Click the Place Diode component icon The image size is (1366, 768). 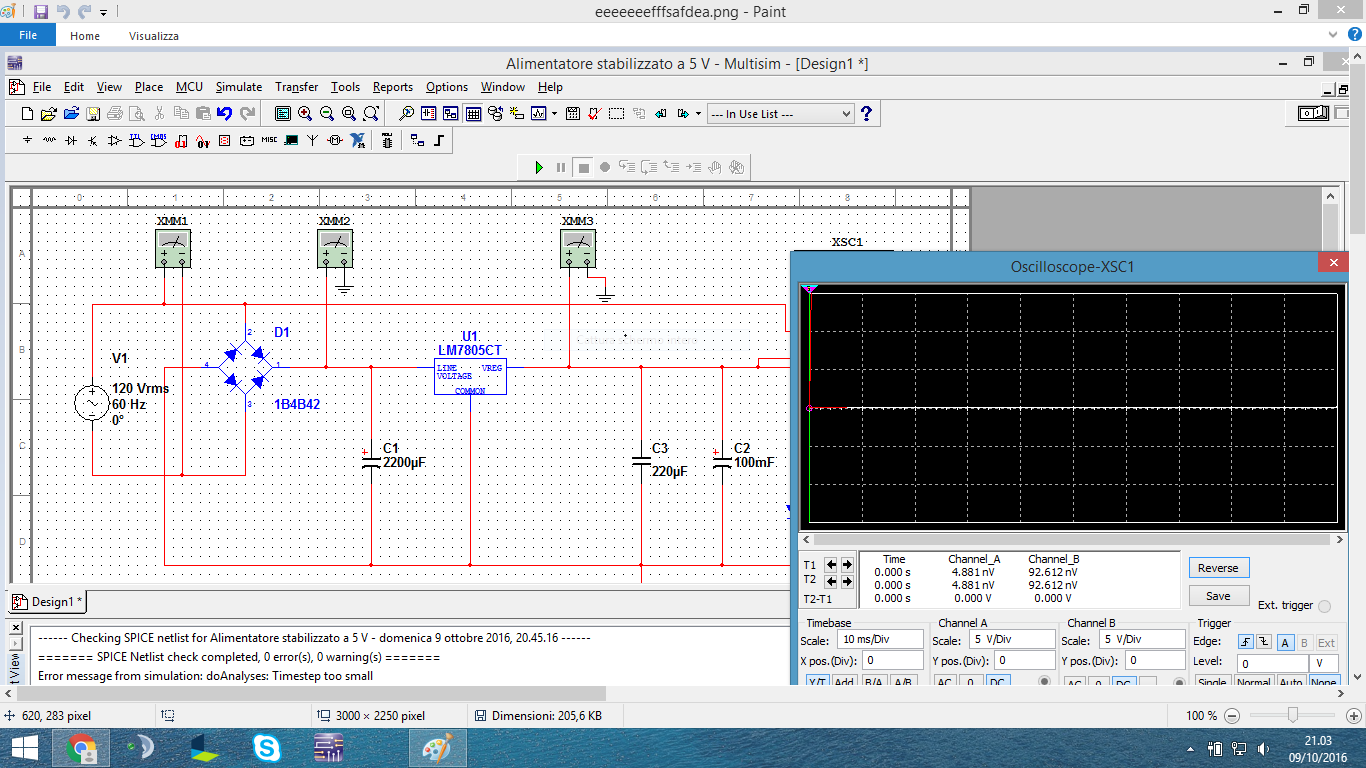pos(71,141)
